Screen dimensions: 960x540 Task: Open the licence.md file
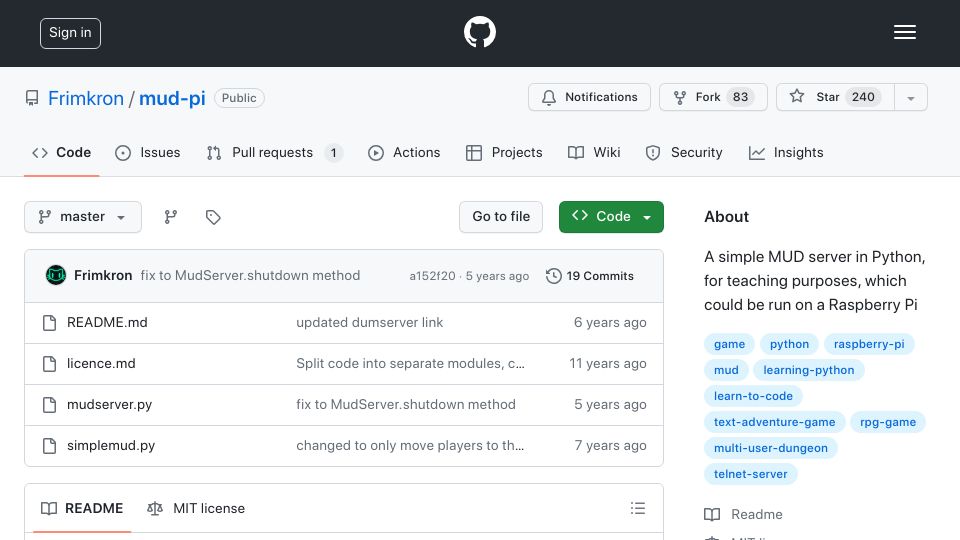(x=101, y=364)
